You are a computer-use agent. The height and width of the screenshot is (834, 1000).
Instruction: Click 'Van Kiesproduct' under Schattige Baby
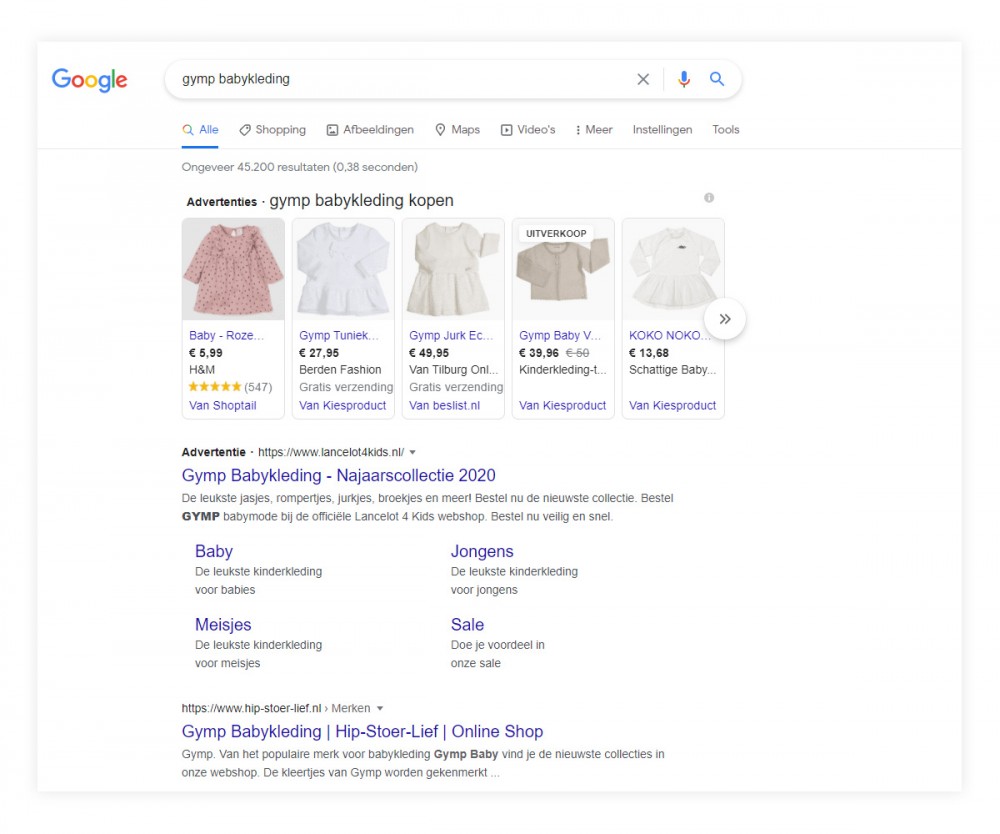point(672,406)
